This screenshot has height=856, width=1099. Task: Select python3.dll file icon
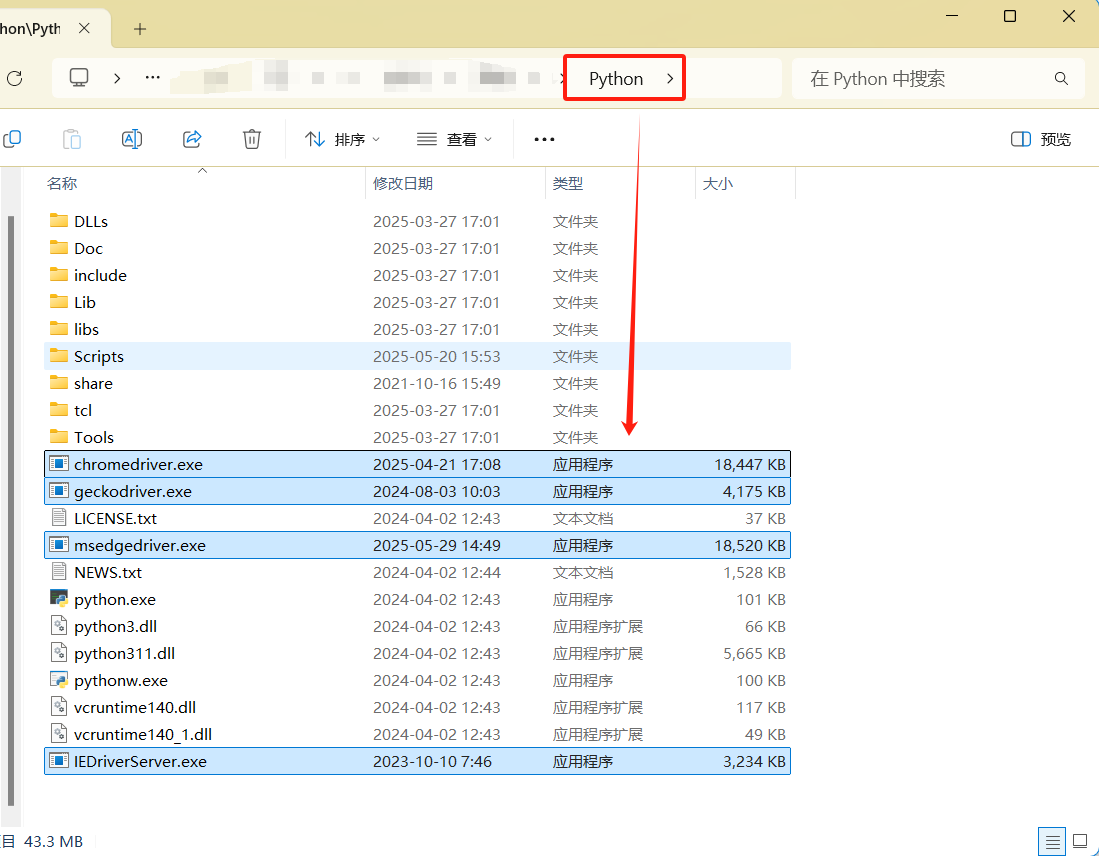point(60,625)
